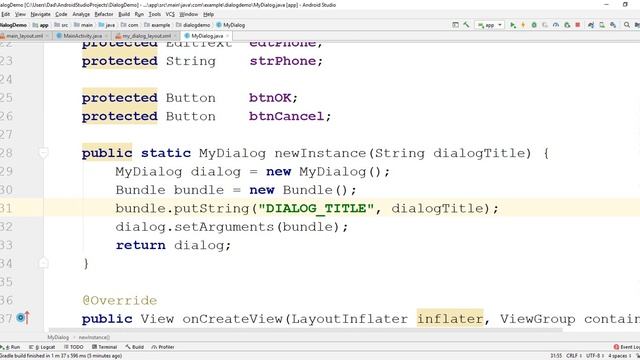Click the 4 spaces indent selector
Viewport: 640px width, 360px height.
(620, 356)
